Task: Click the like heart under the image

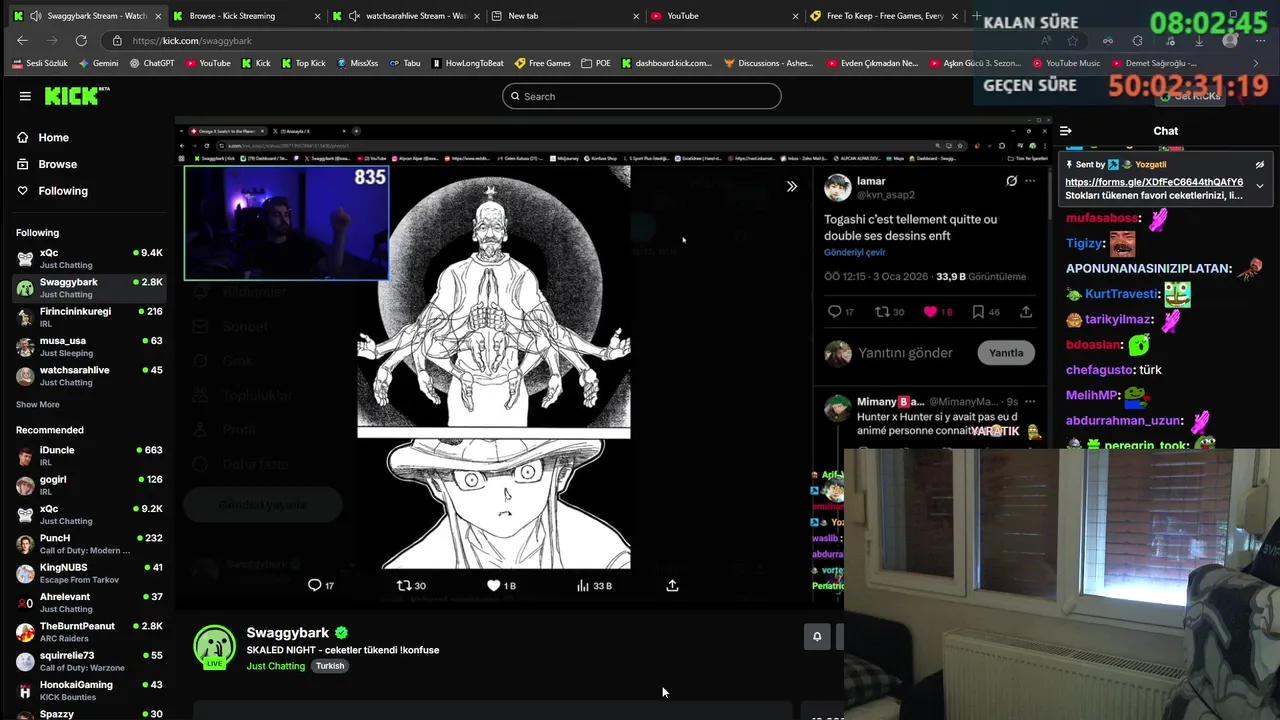Action: coord(493,585)
